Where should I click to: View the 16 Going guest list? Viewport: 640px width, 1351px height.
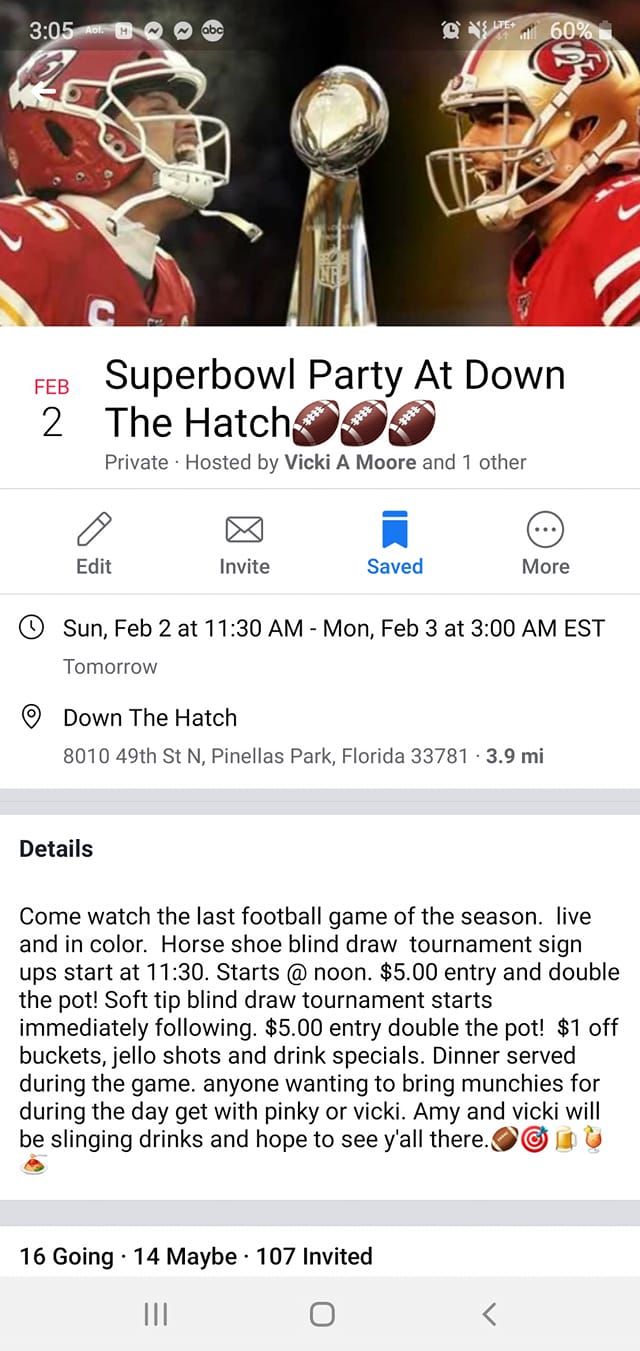[x=66, y=1256]
